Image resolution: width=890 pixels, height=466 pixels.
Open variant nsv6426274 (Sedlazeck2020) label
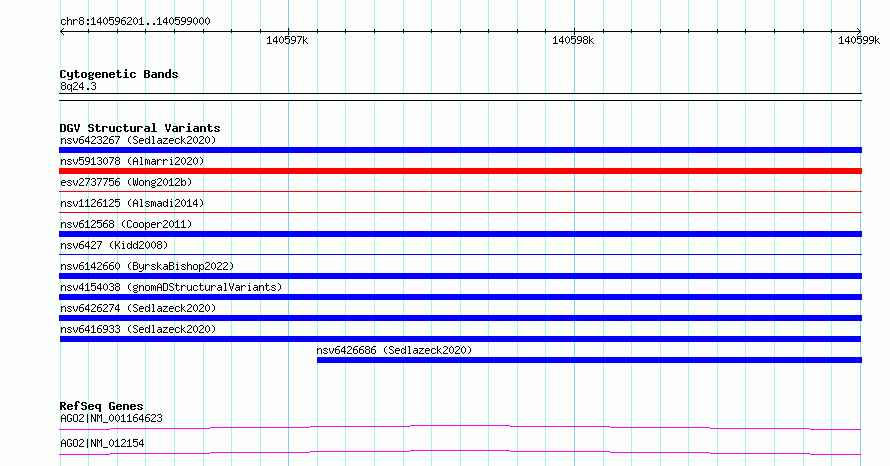click(138, 308)
